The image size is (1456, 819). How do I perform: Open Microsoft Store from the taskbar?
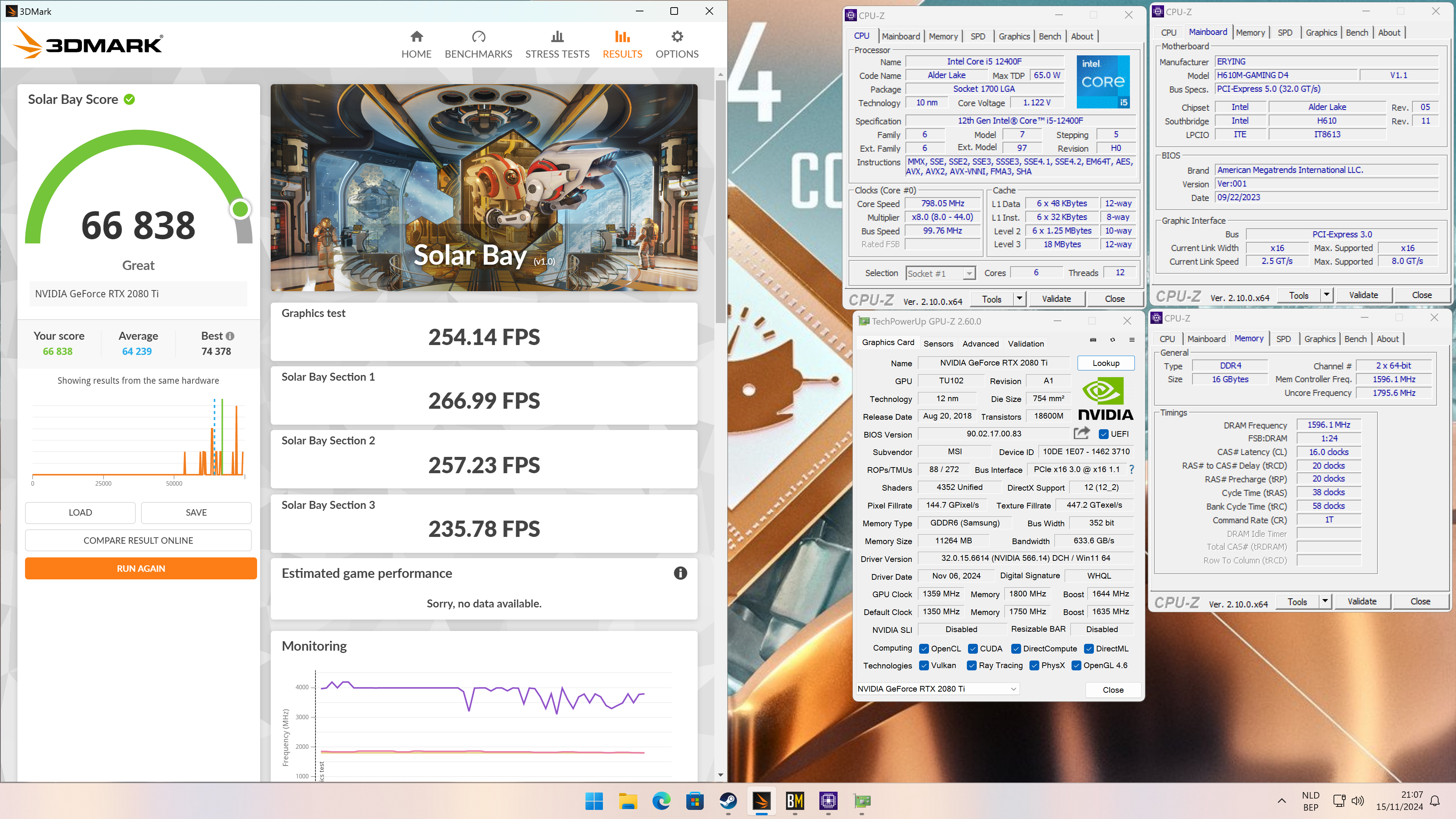point(694,801)
